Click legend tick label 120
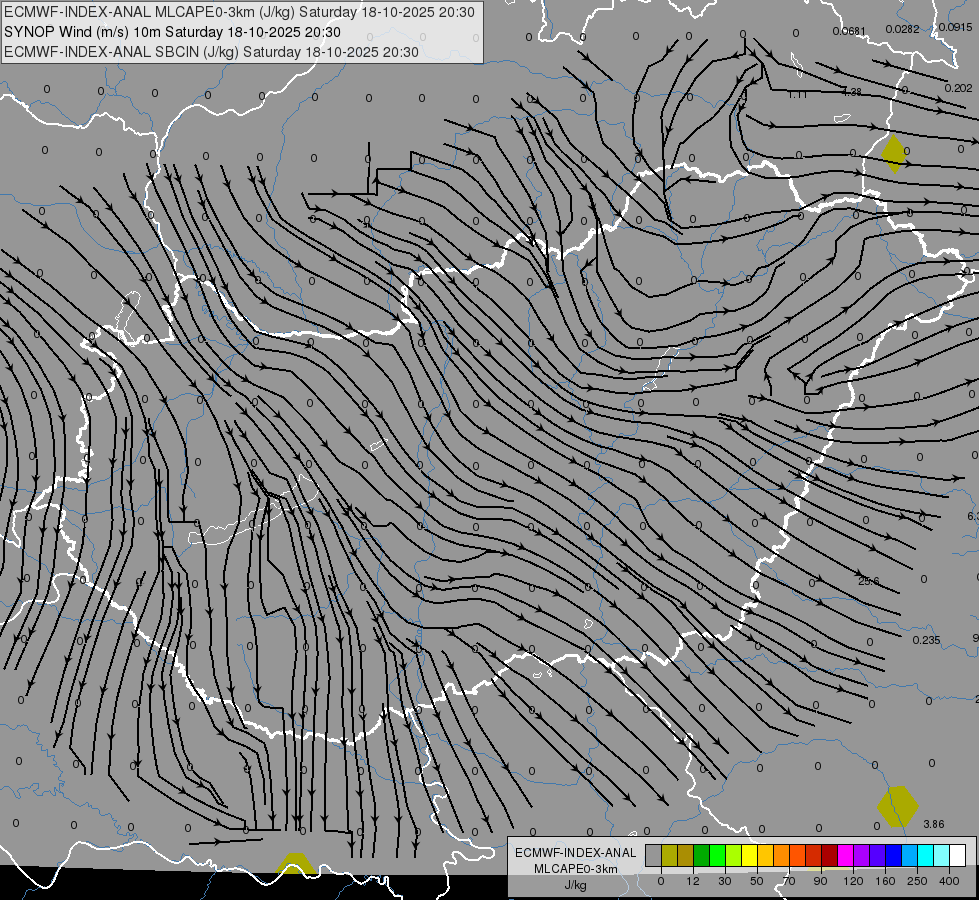The image size is (979, 900). 853,881
